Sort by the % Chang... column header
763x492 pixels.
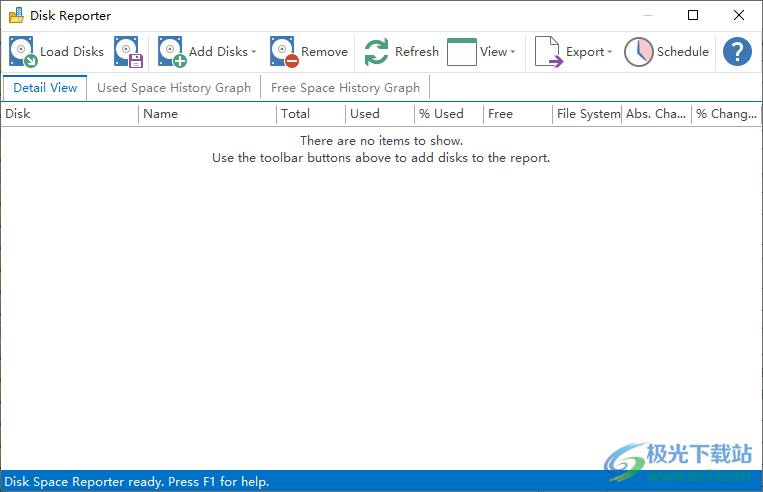727,114
